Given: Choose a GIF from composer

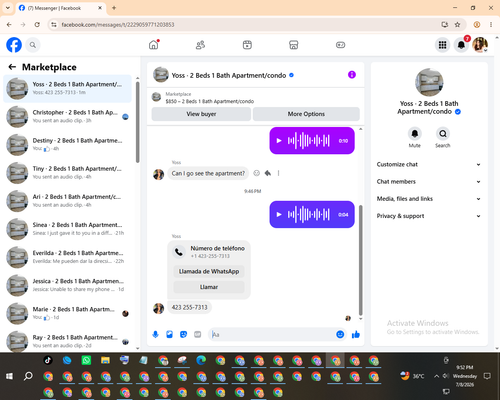Looking at the screenshot, I should [x=197, y=334].
